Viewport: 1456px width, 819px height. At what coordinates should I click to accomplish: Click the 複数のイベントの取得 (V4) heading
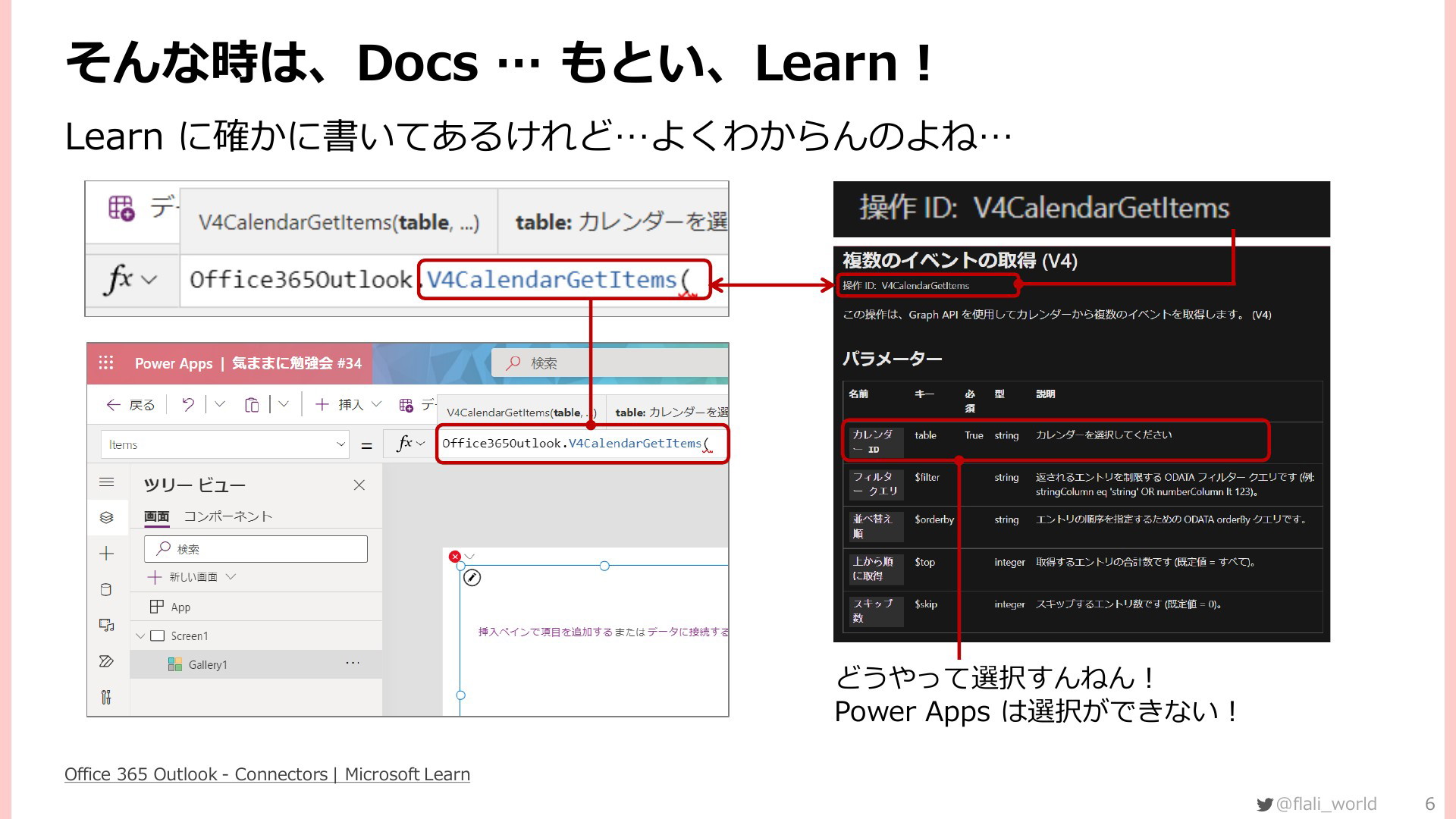(x=960, y=261)
